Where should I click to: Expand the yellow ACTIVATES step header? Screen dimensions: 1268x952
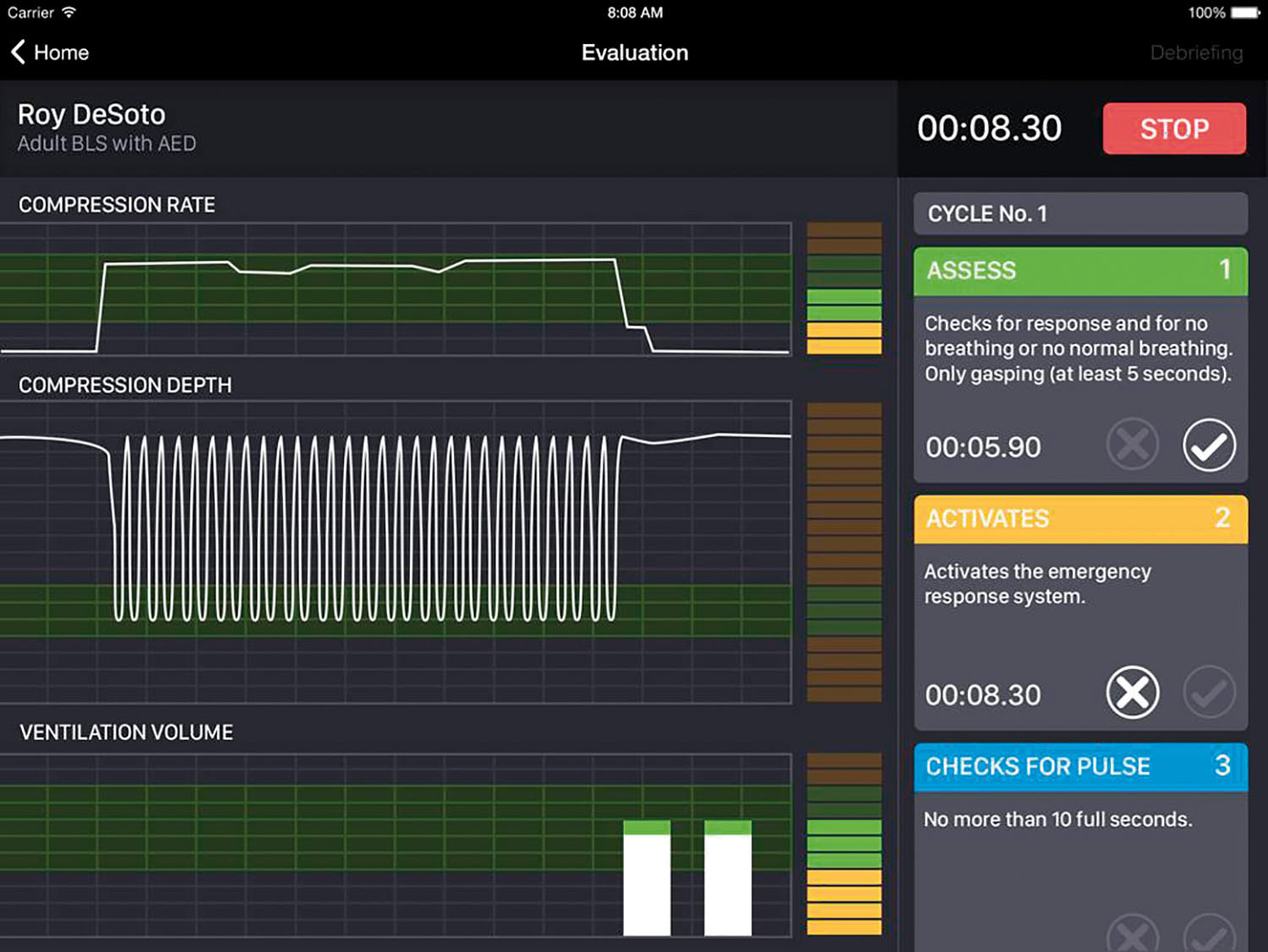(1080, 518)
